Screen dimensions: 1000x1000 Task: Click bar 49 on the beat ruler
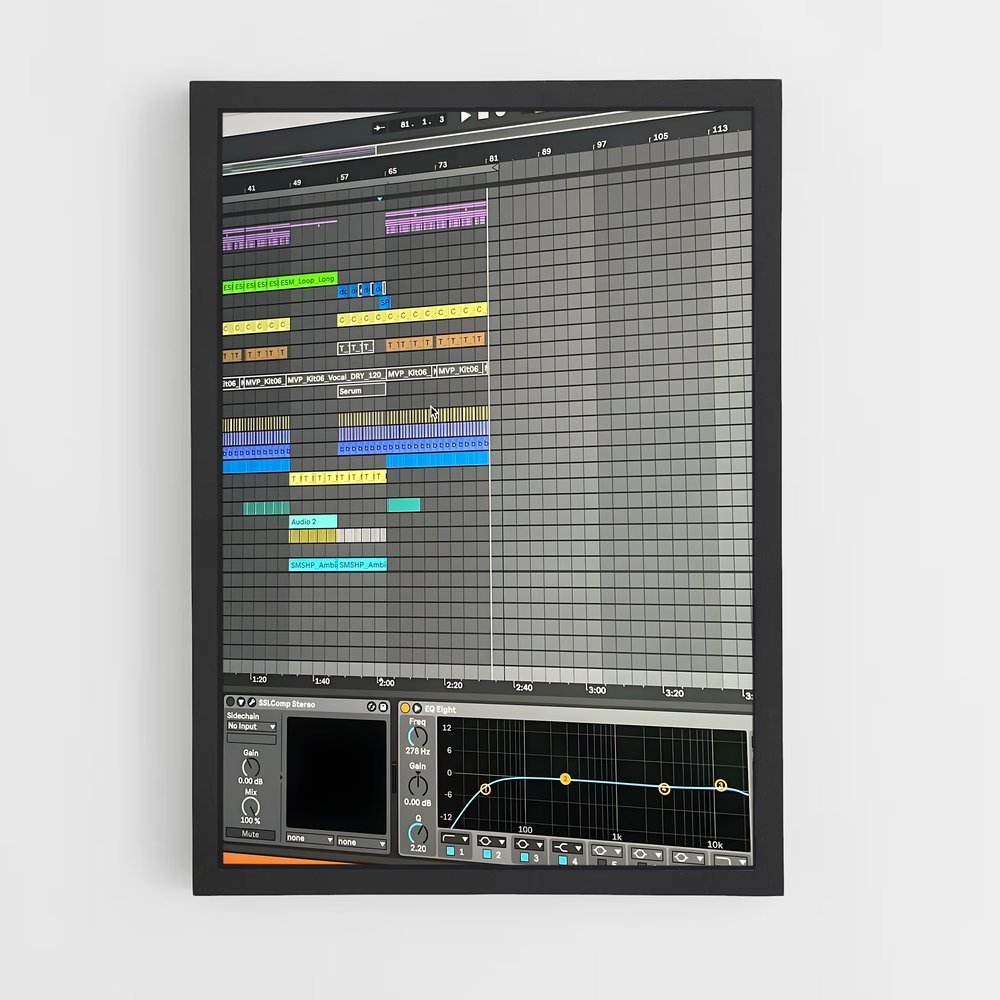(296, 182)
